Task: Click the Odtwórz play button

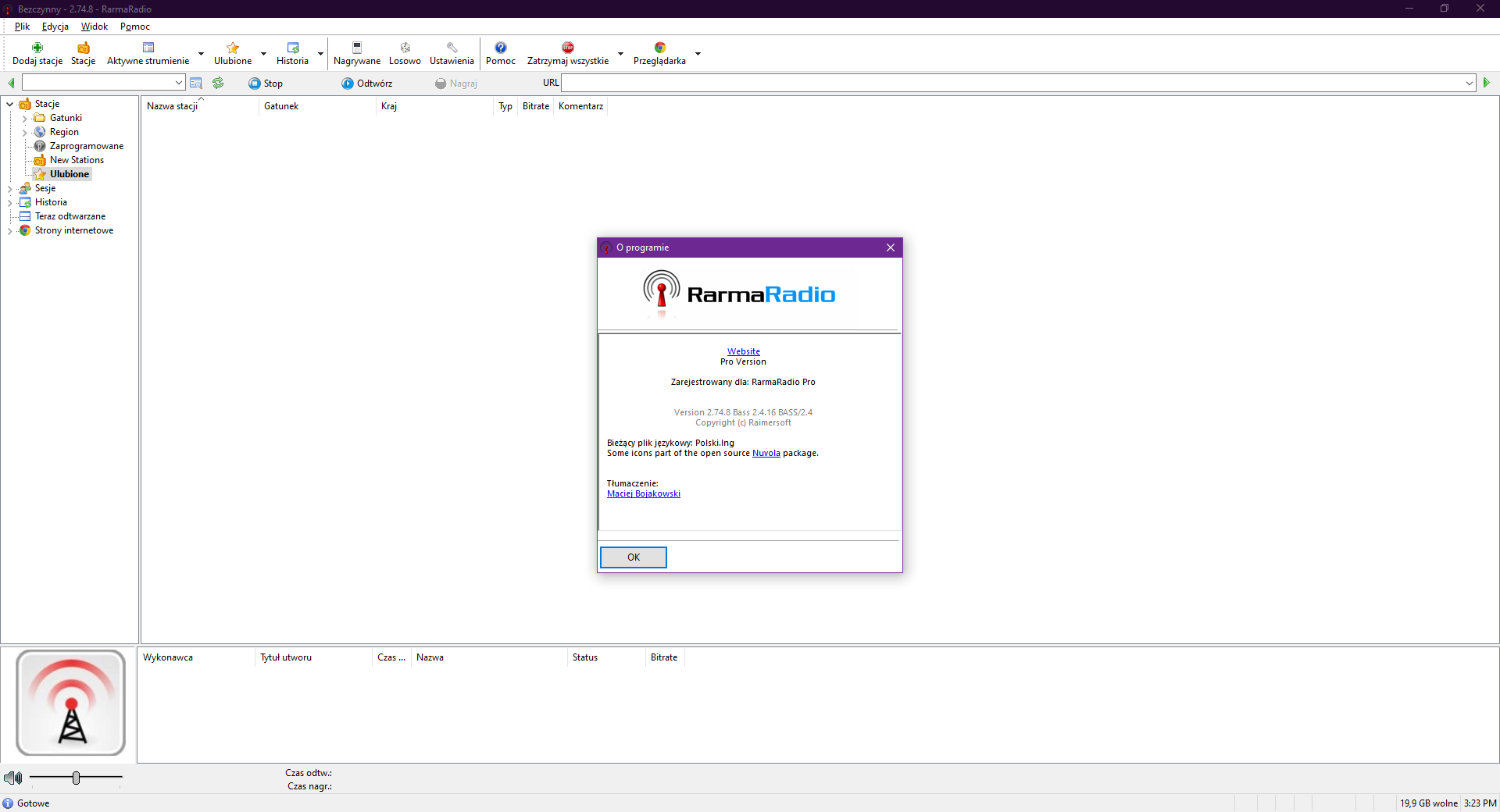Action: (x=367, y=84)
